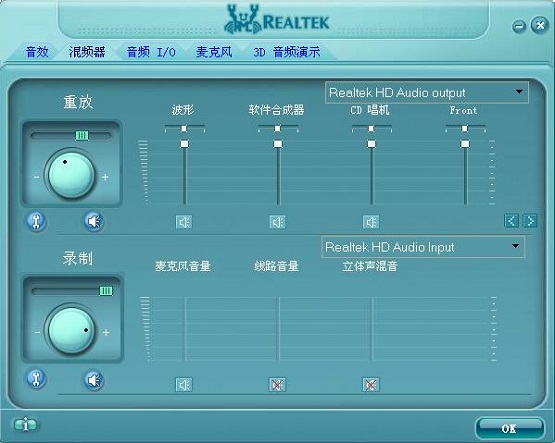The image size is (555, 443).
Task: Enable the 线路音量 recording source
Action: 278,385
